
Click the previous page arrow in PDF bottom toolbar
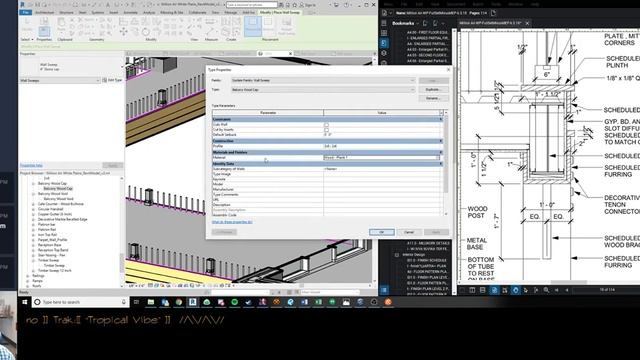tap(567, 290)
